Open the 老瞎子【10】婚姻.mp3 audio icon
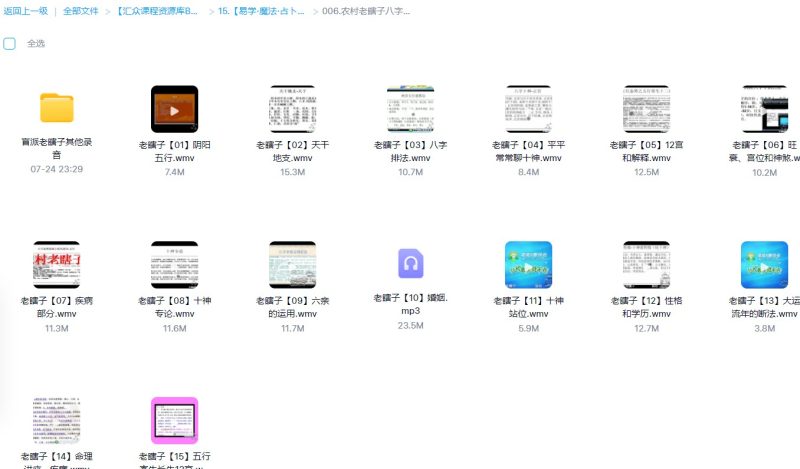 (410, 264)
